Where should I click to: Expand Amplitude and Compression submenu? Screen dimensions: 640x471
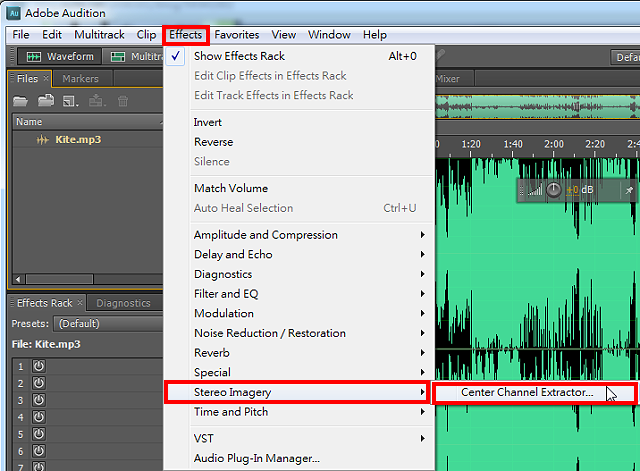pyautogui.click(x=299, y=235)
